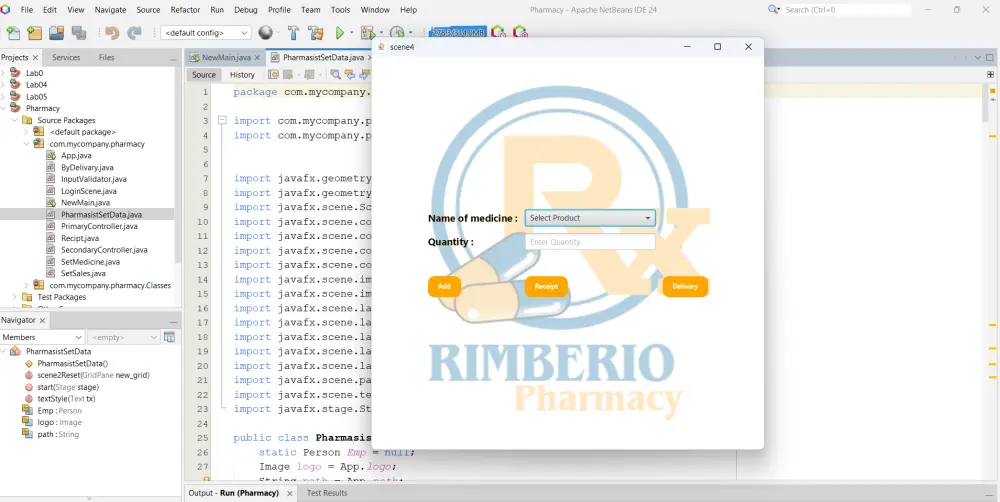1000x502 pixels.
Task: Switch to the Files tab
Action: coord(107,57)
